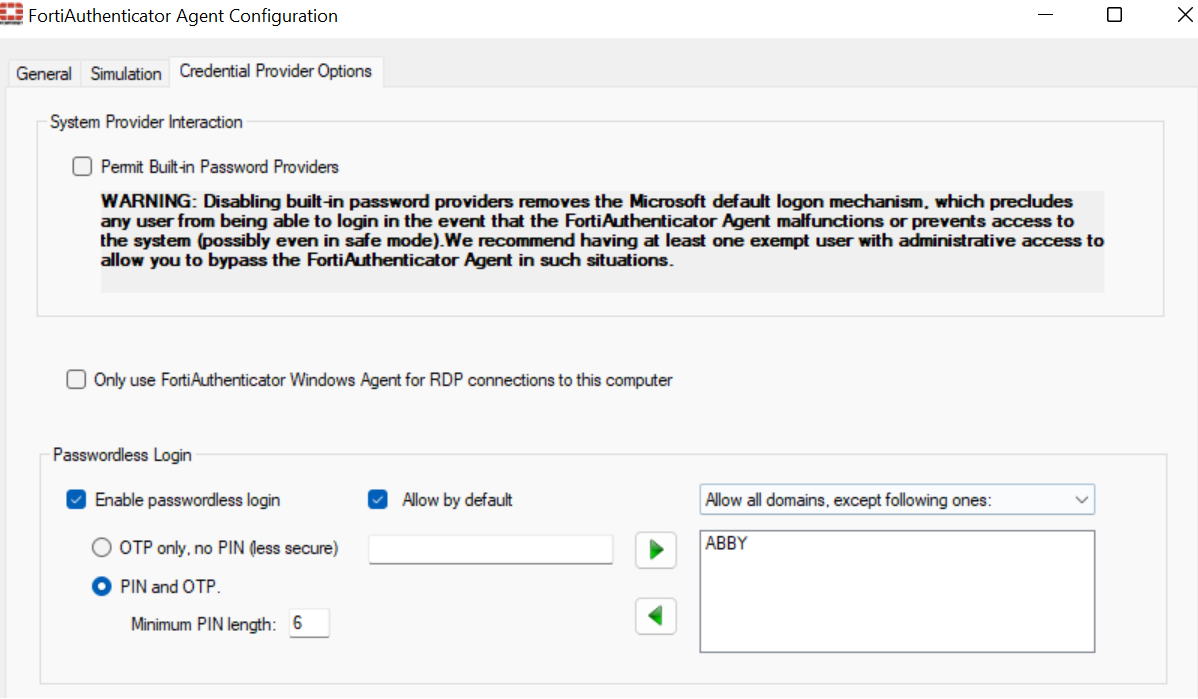Screen dimensions: 1198x699
Task: Select 'OTP only, no PIN (less secure)'
Action: click(x=101, y=547)
